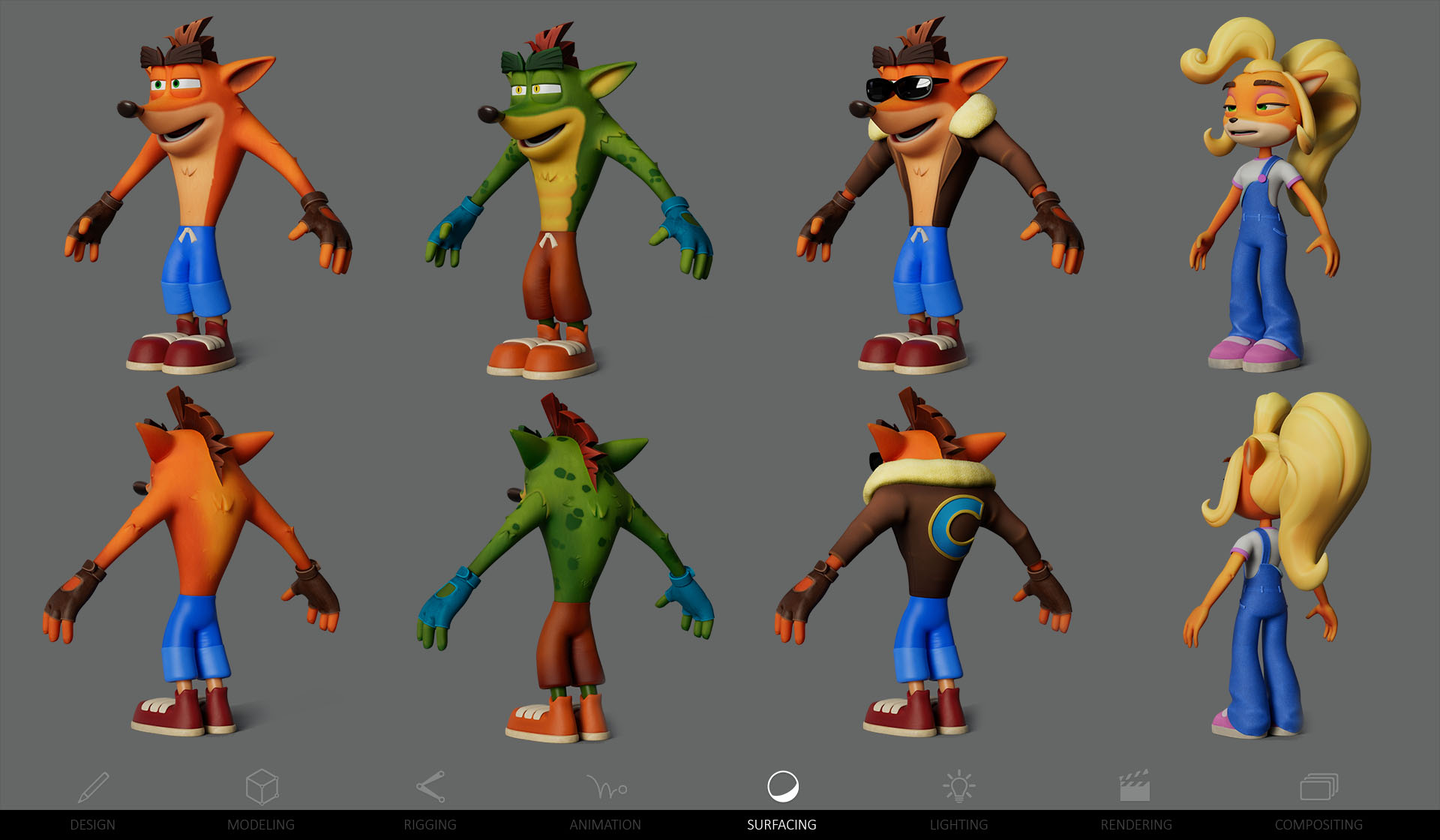Select the green Crash back view render
This screenshot has height=840, width=1440.
(x=565, y=567)
